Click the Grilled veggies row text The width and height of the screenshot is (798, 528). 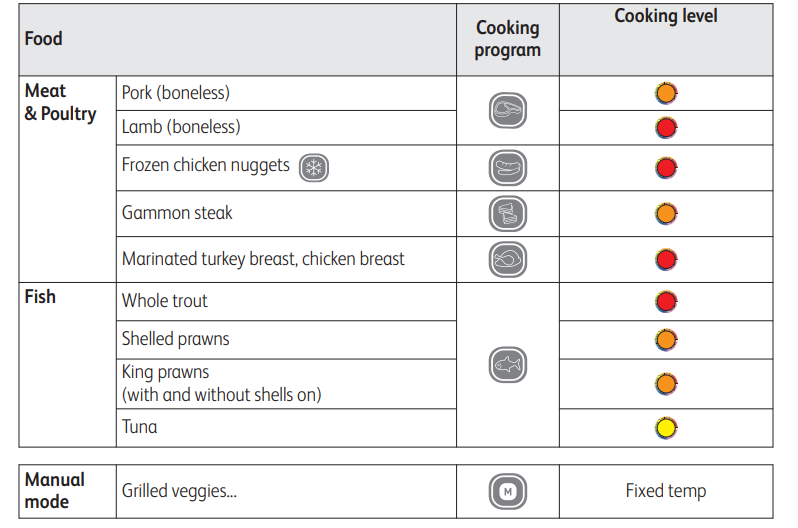tap(179, 491)
